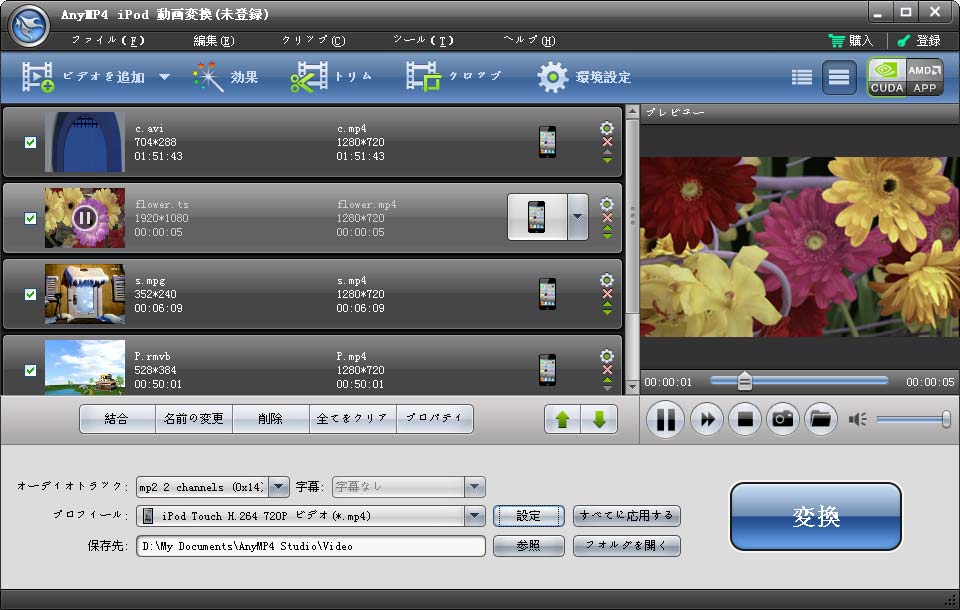Open device profile dropdown for flower.ts
This screenshot has height=610, width=960.
[x=577, y=217]
